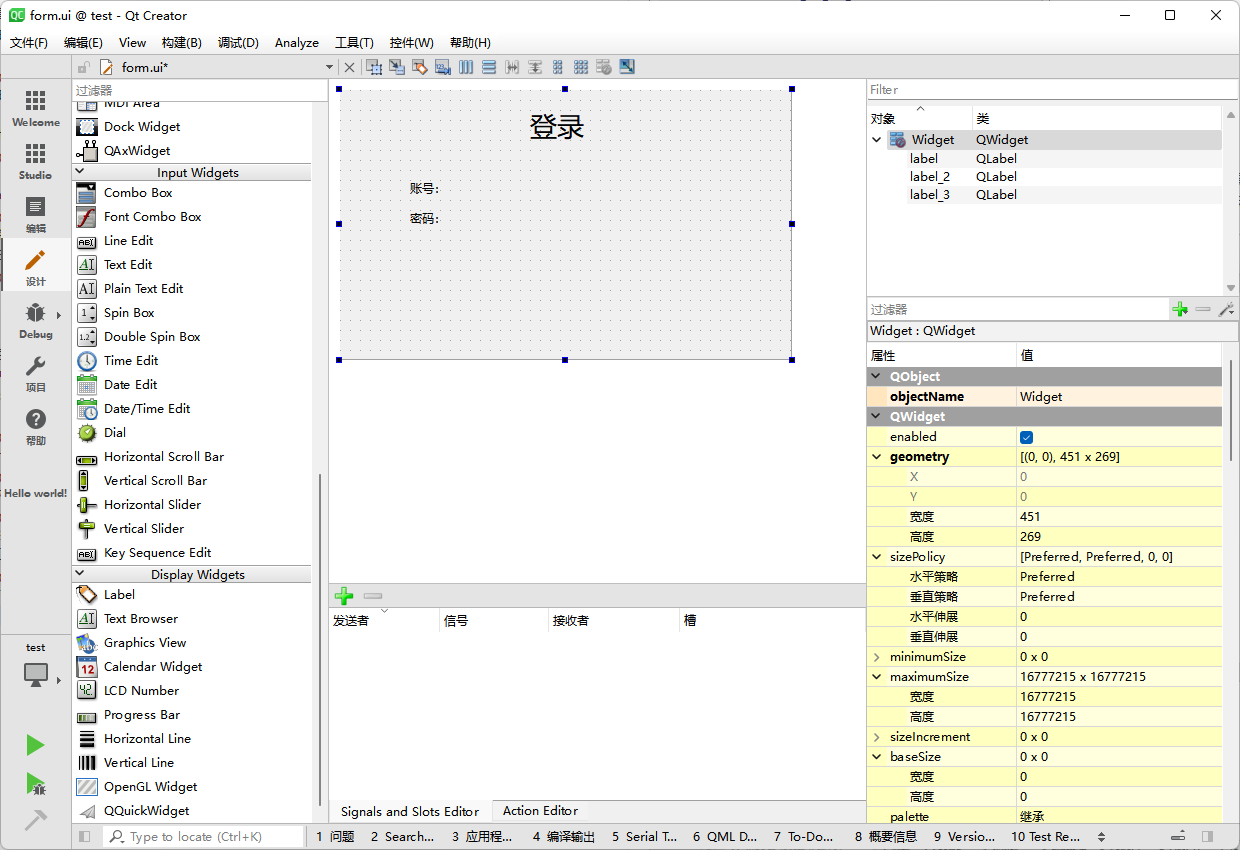1240x850 pixels.
Task: Select Edit Tab Order mode in toolbar
Action: pos(443,67)
